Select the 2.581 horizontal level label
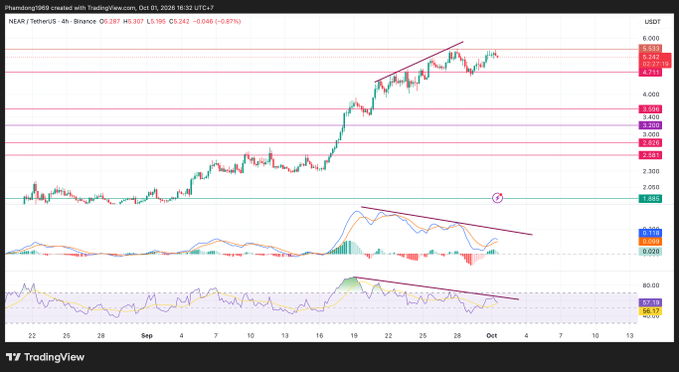The image size is (679, 372). coord(650,155)
